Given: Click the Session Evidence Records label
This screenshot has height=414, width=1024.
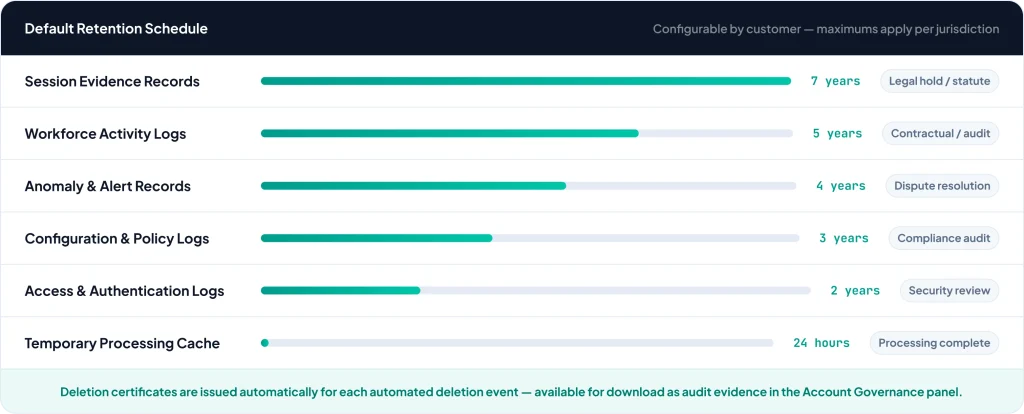Looking at the screenshot, I should coord(112,81).
